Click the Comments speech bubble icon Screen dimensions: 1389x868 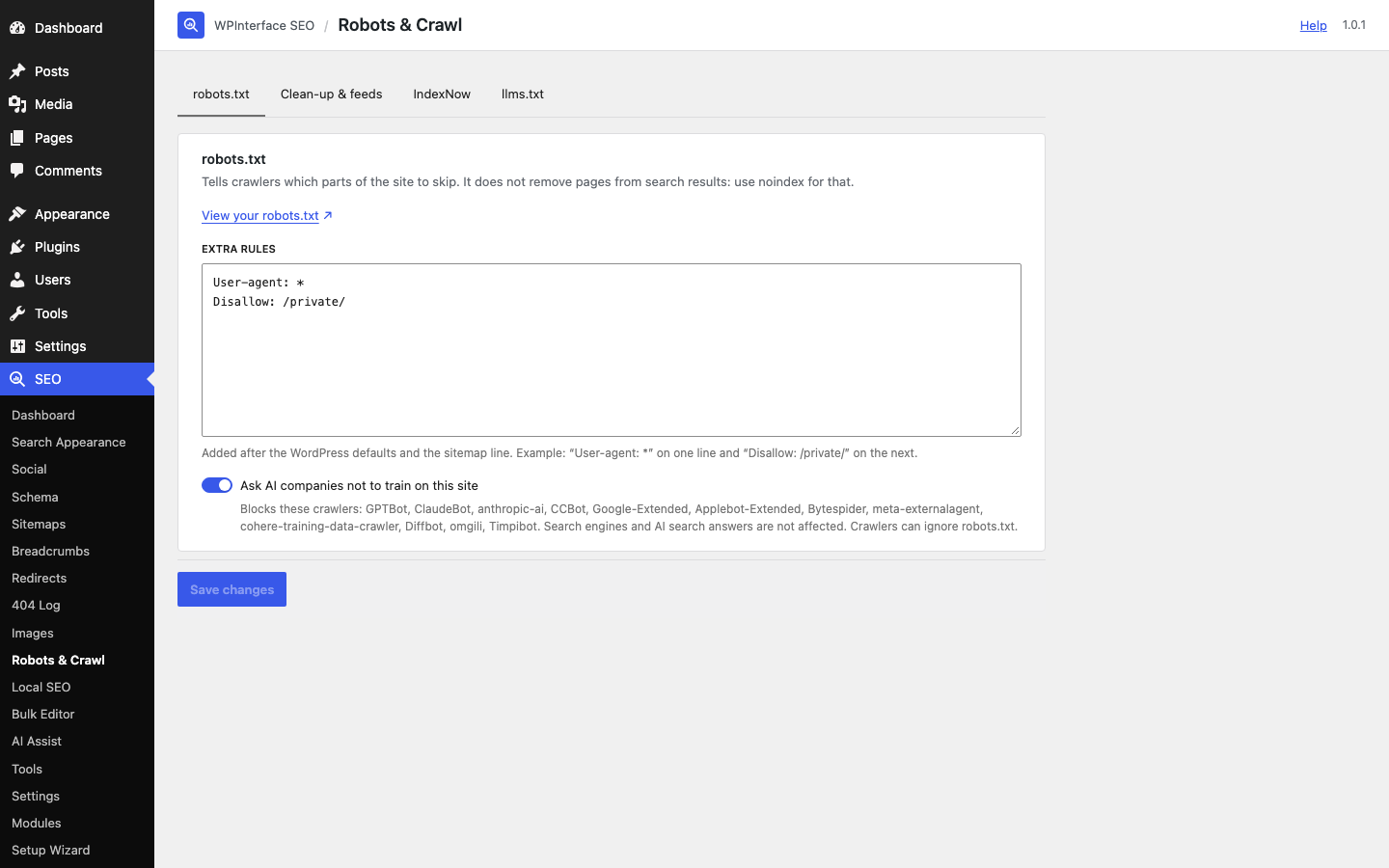click(x=17, y=171)
